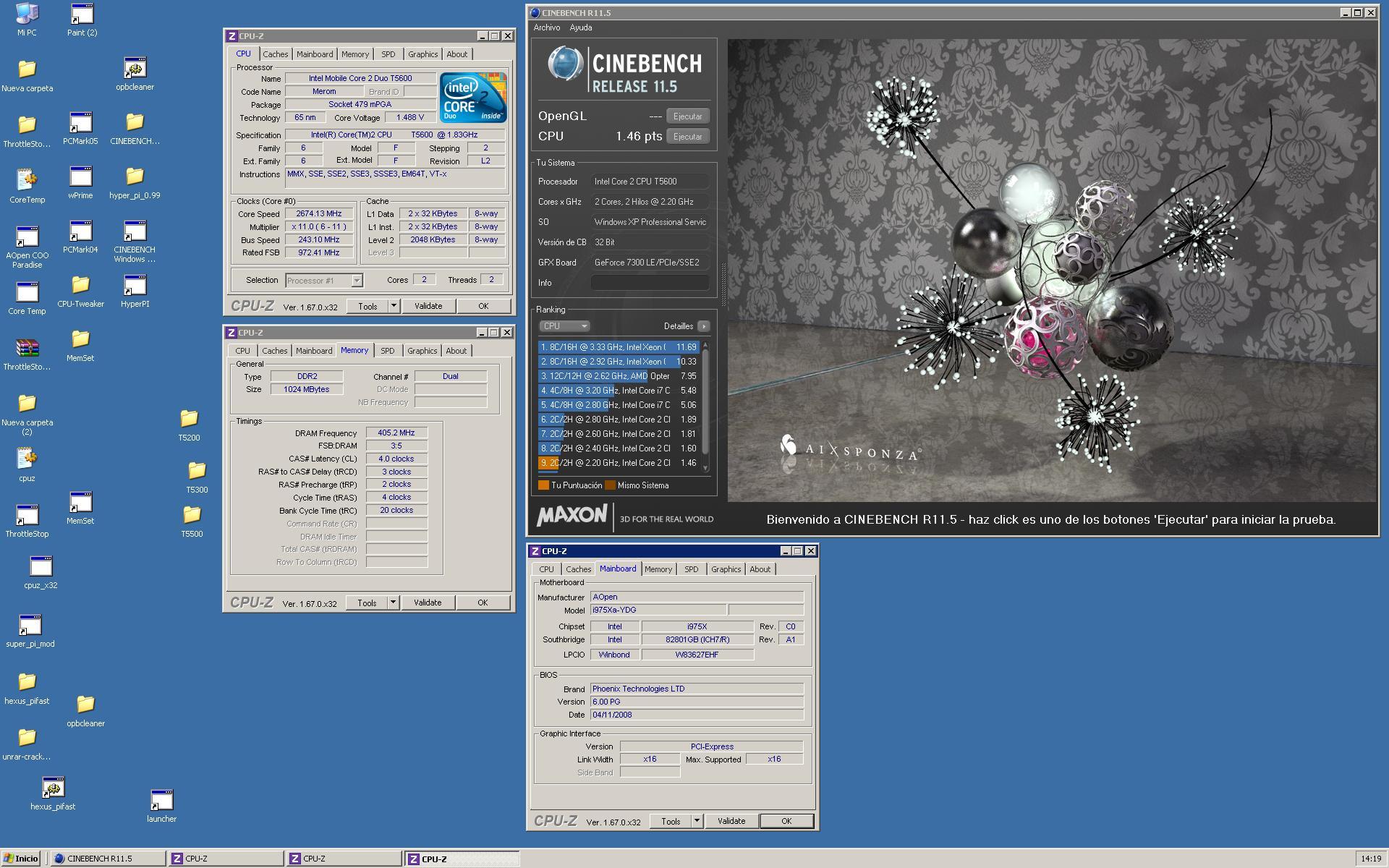
Task: Open the AOpen COO Paradise shortcut
Action: (27, 247)
